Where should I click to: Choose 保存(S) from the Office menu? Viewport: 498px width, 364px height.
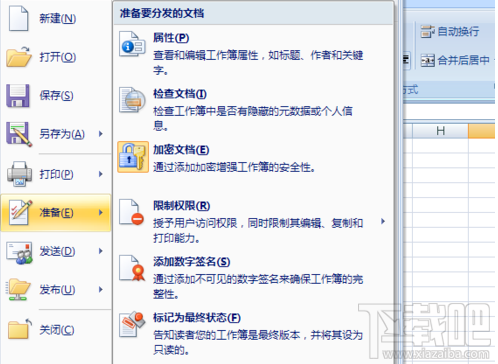point(56,96)
